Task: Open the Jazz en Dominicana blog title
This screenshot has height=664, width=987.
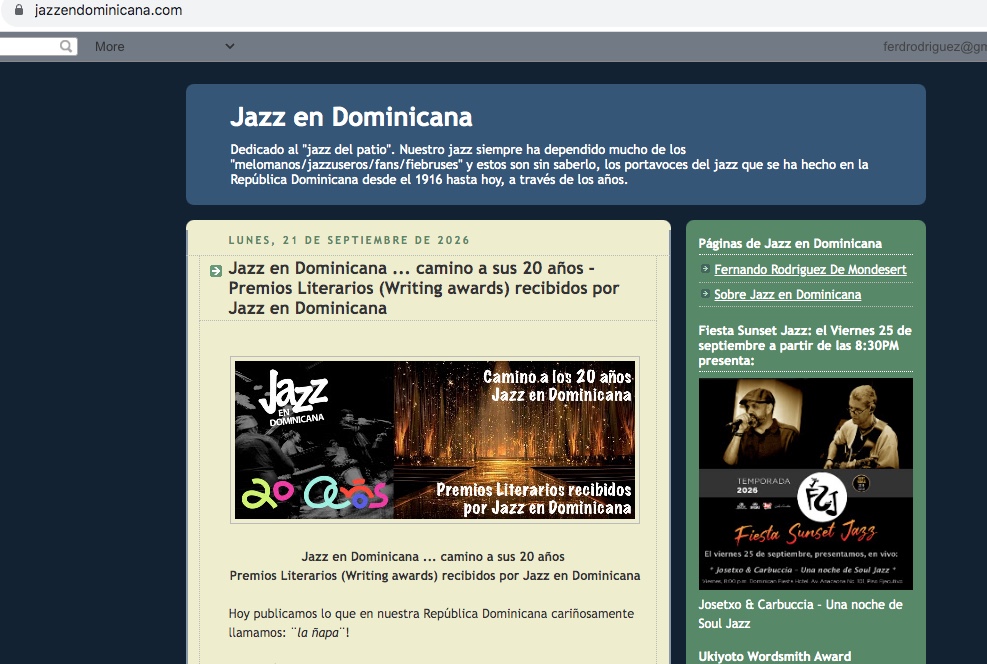Action: [x=351, y=117]
